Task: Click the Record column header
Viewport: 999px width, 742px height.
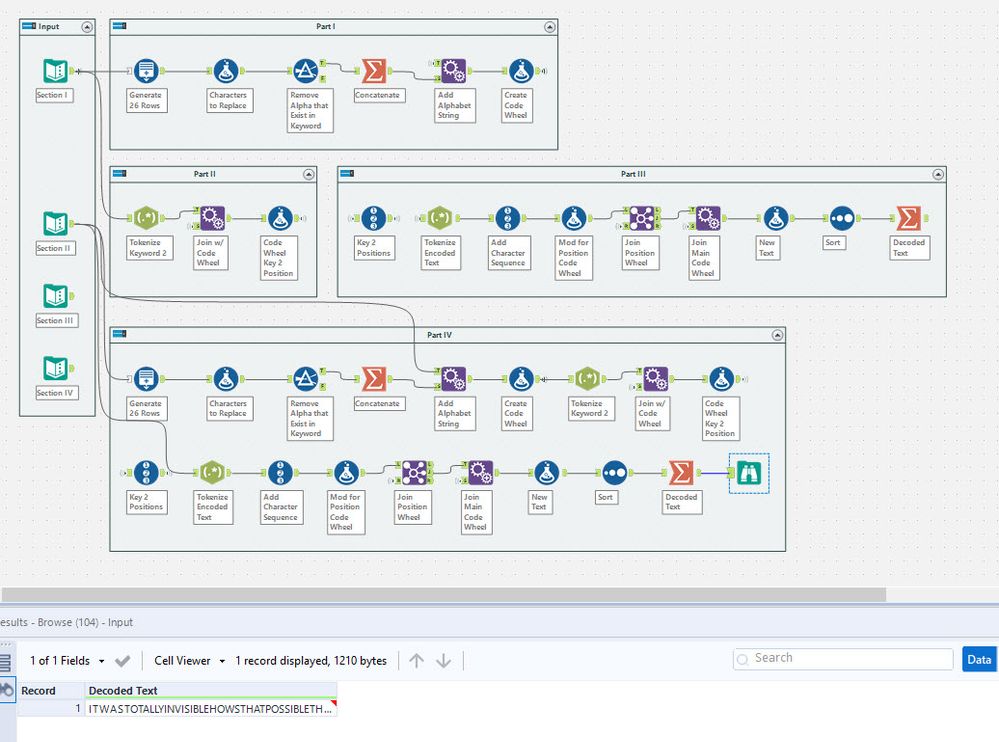Action: click(x=51, y=690)
